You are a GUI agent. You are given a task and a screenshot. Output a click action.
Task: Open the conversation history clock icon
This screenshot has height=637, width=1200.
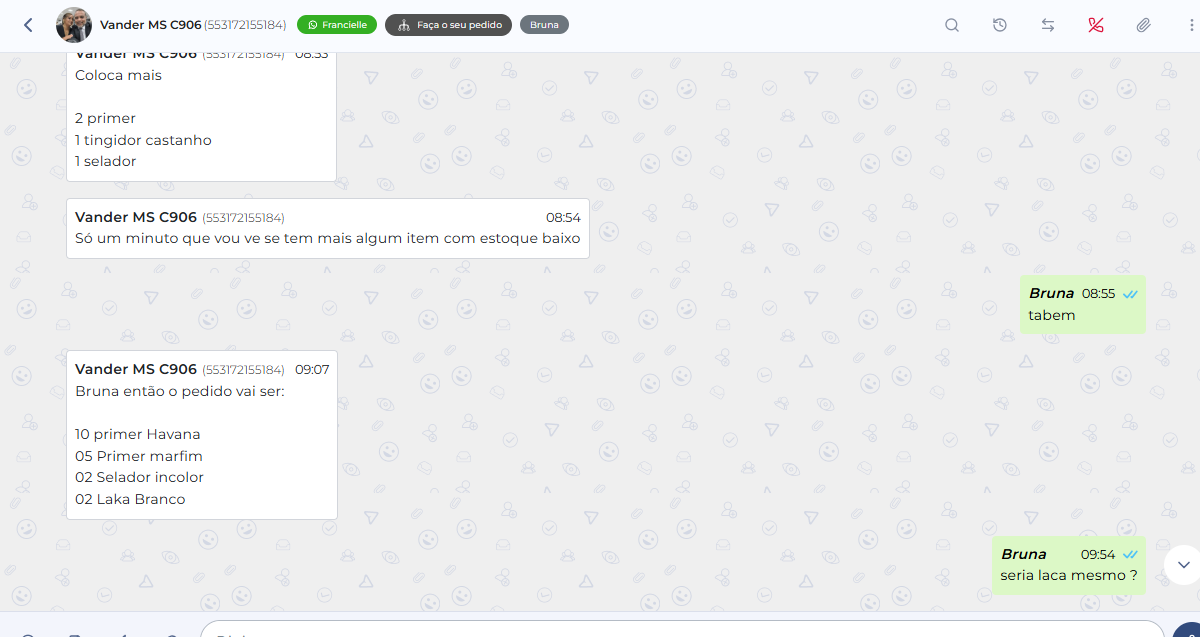[1000, 25]
